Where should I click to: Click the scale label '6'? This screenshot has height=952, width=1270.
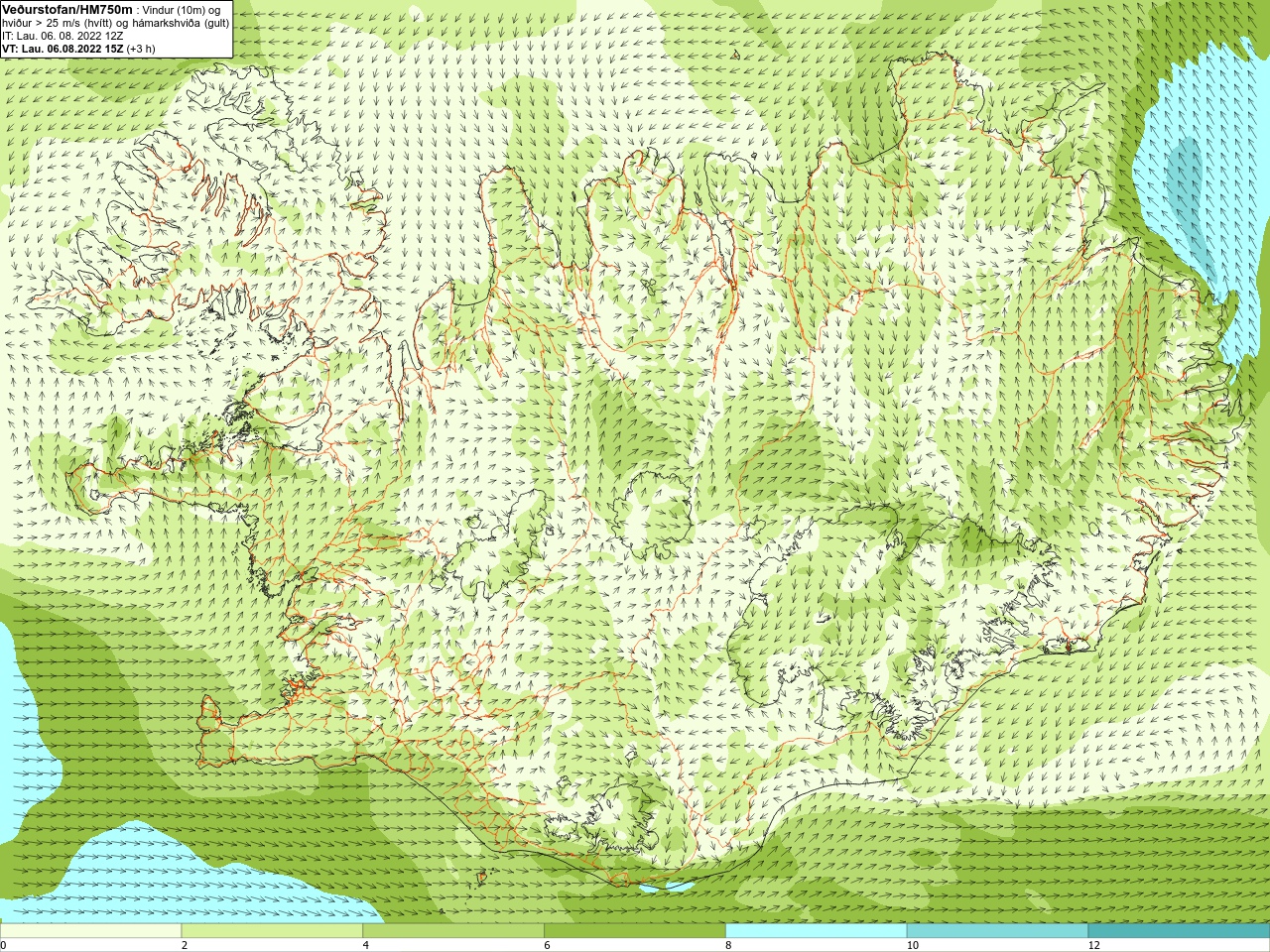tap(547, 945)
